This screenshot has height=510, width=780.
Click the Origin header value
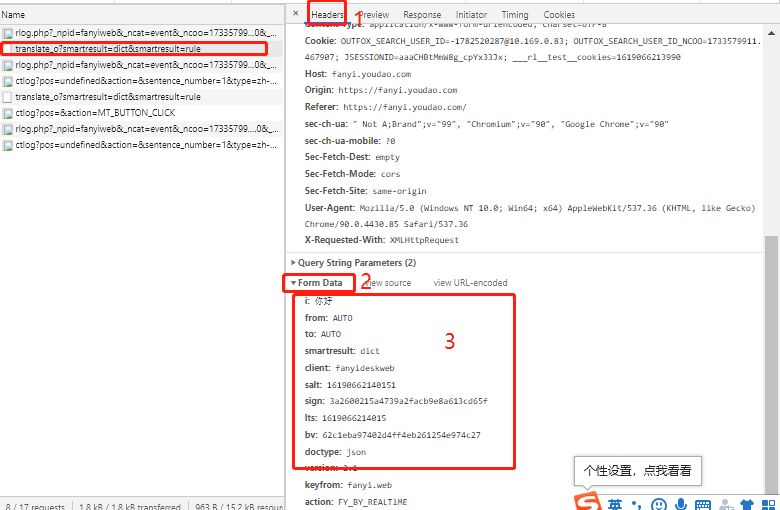397,91
